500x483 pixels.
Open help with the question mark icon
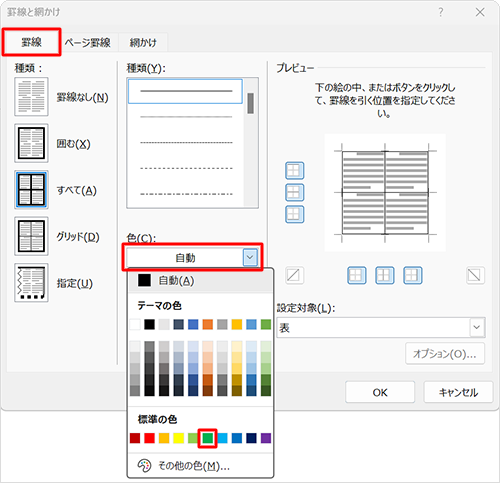pos(441,12)
